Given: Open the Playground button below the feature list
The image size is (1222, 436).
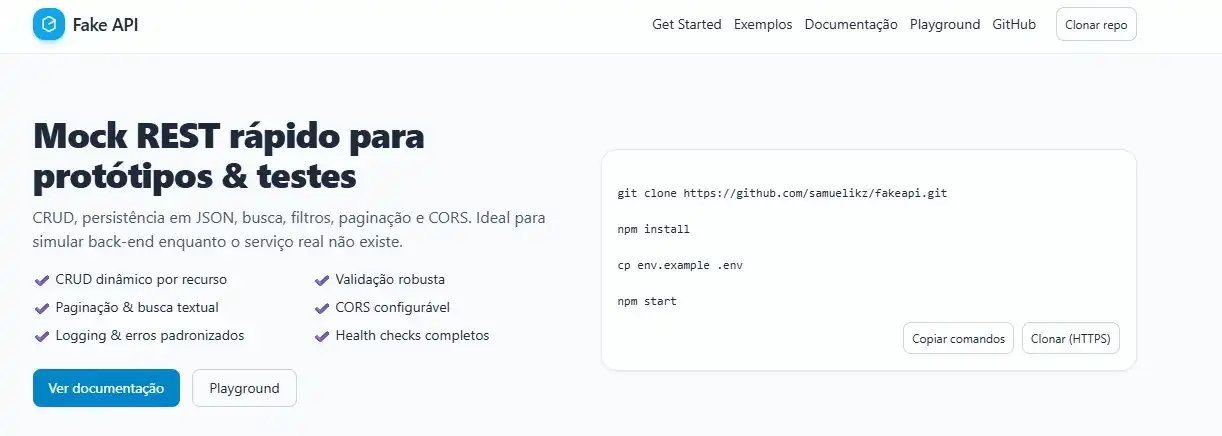Looking at the screenshot, I should coord(244,388).
